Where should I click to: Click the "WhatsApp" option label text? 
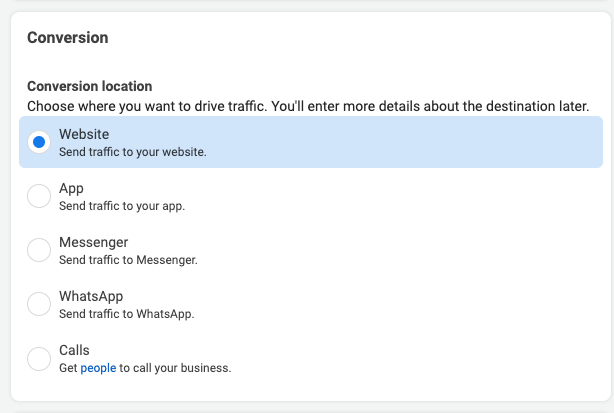click(91, 296)
